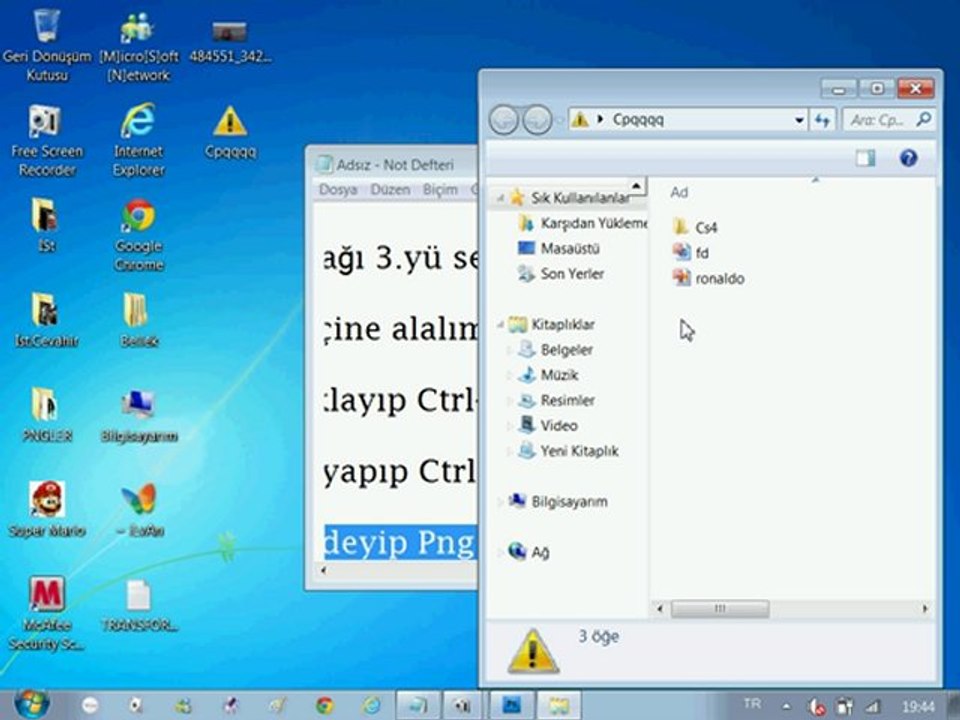Open the address bar history dropdown arrow
Screen dimensions: 960x720
799,120
